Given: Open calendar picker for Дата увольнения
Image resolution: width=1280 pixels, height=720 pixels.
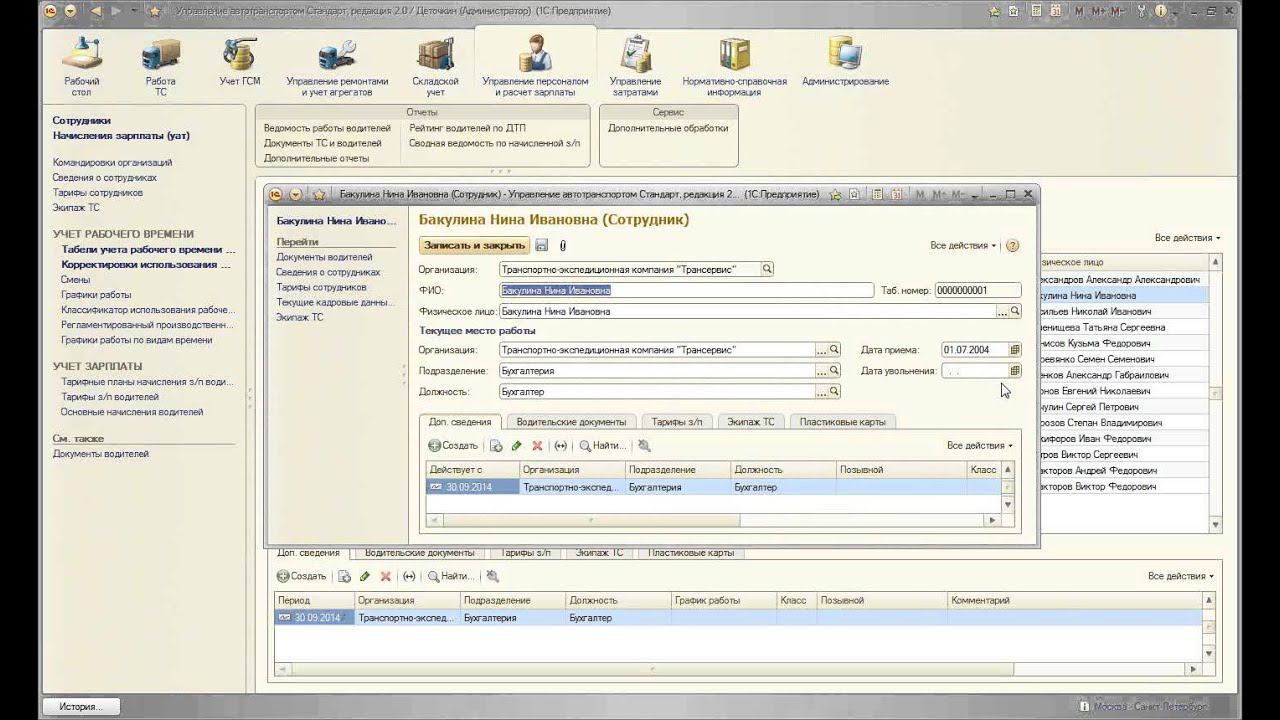Looking at the screenshot, I should click(1015, 371).
